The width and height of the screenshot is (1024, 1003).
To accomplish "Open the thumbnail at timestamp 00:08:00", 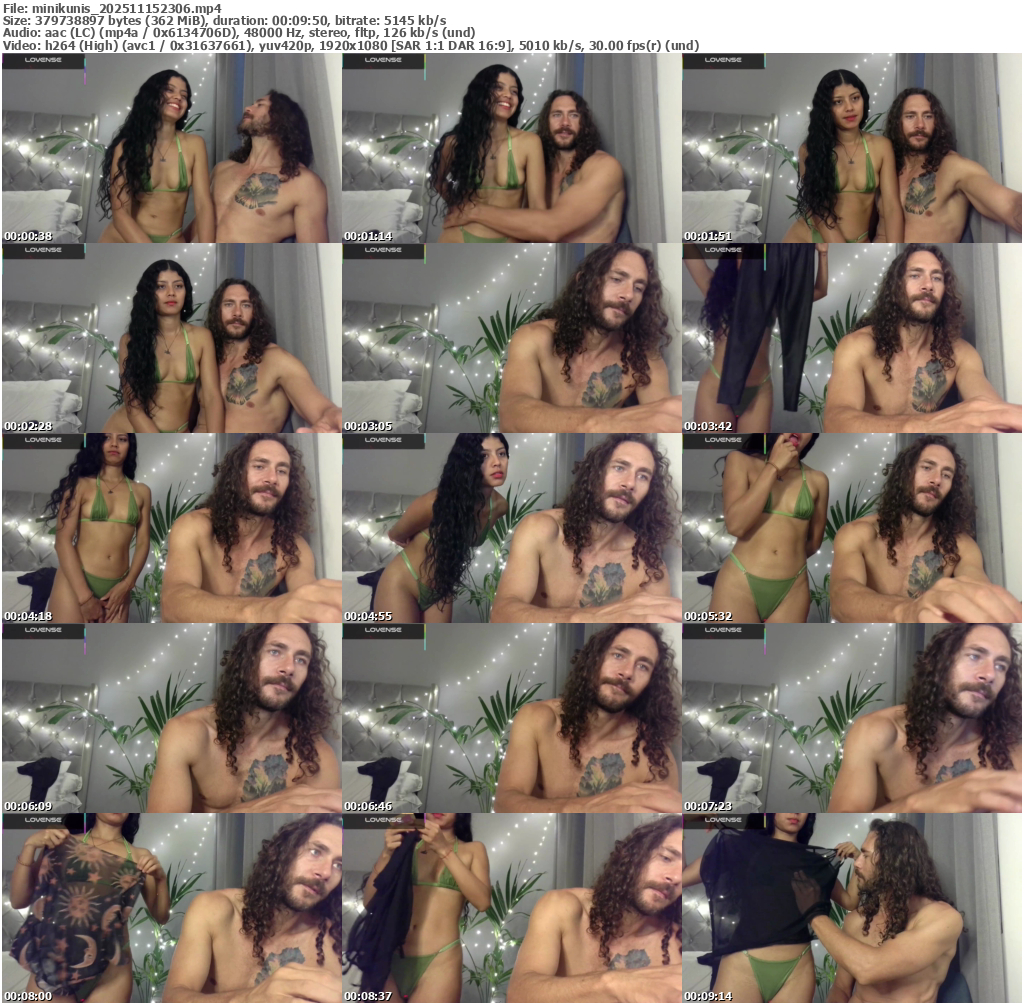I will pyautogui.click(x=172, y=908).
